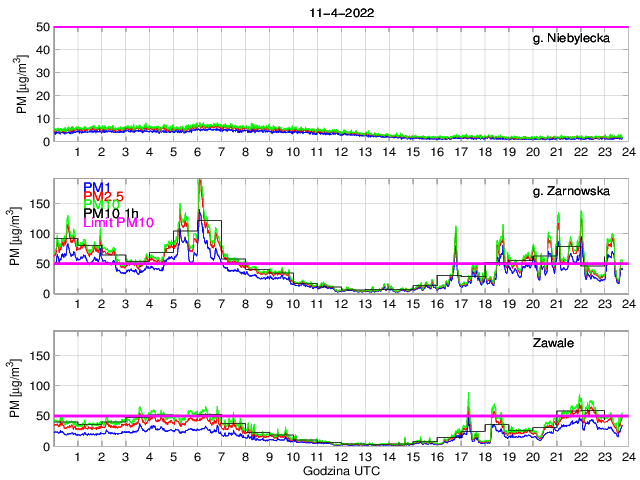Screen dimensions: 640x480
Task: Click the y-axis PM label of top plot
Action: (x=23, y=84)
